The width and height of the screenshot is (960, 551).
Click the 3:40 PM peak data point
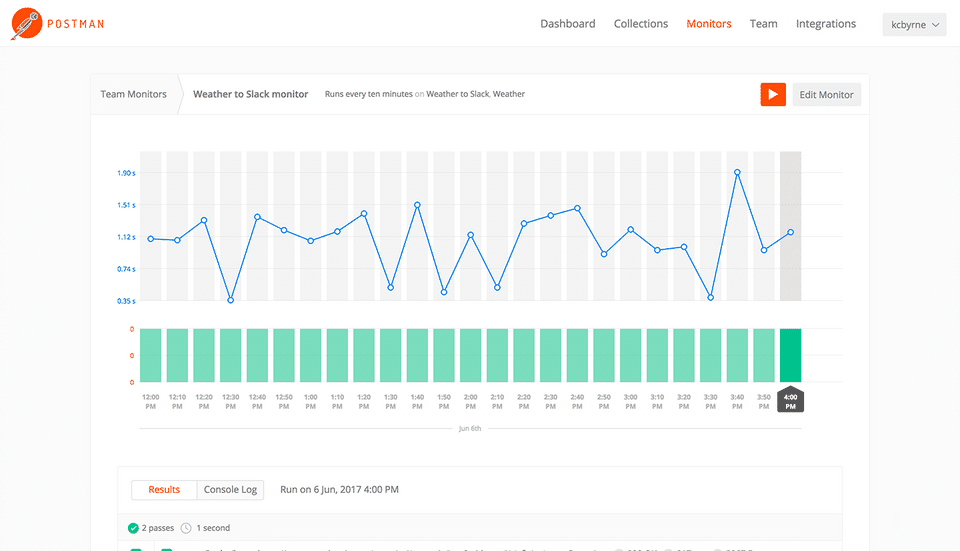pyautogui.click(x=737, y=173)
